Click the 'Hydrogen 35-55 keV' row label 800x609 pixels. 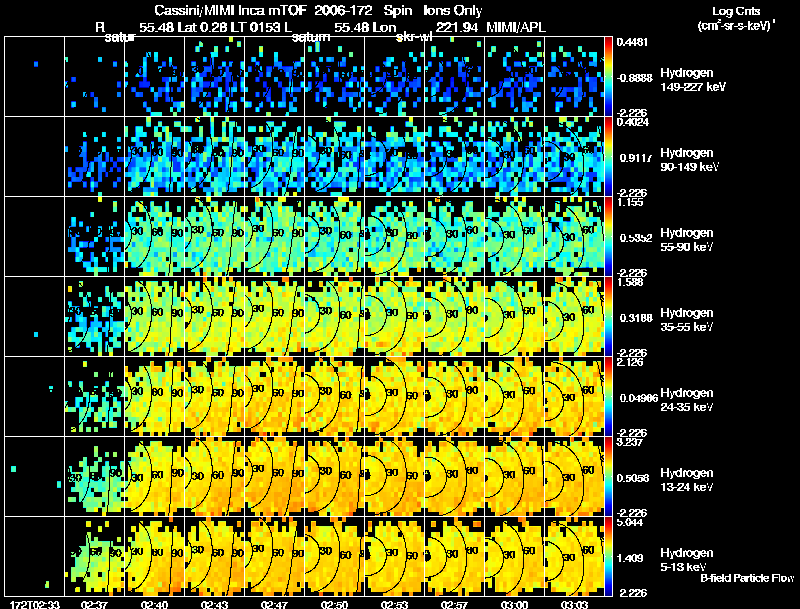point(687,320)
